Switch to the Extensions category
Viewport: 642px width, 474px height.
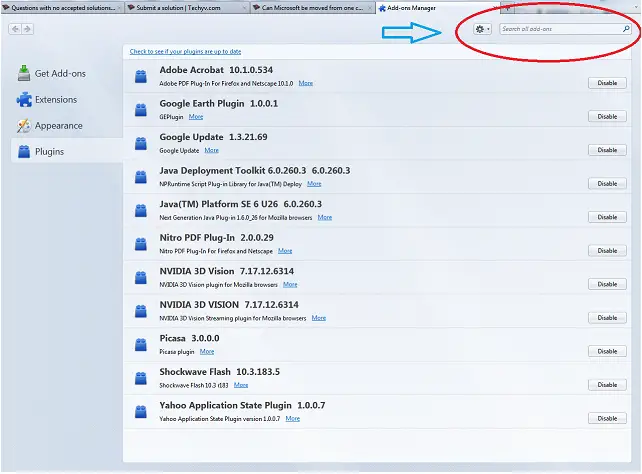[47, 99]
